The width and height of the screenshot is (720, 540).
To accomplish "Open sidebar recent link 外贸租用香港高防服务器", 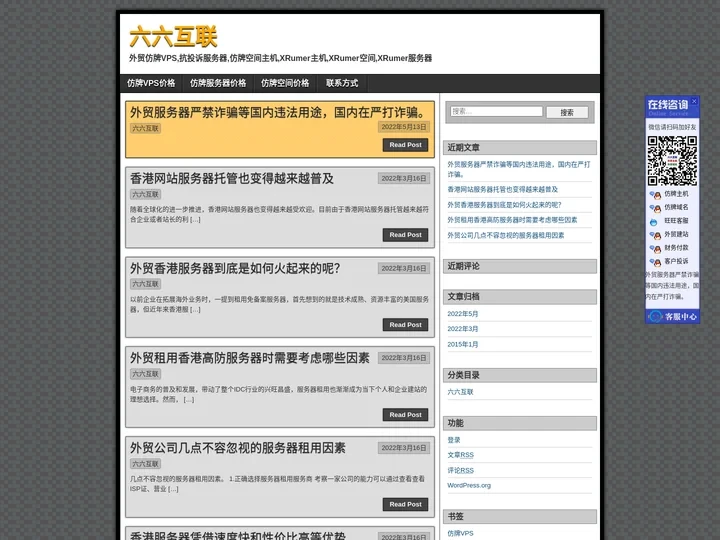I will coord(512,220).
